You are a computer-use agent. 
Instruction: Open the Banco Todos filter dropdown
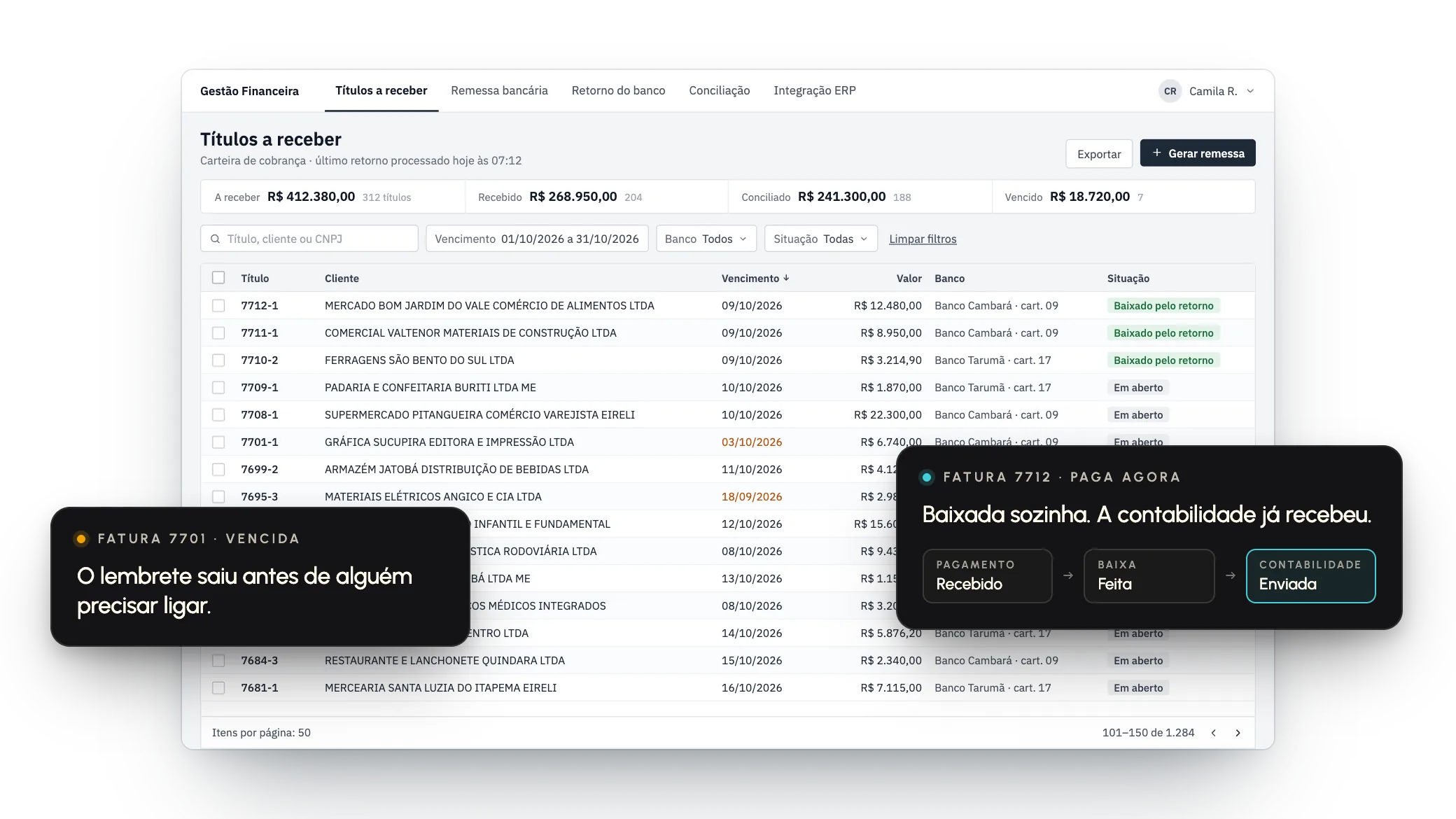tap(706, 239)
